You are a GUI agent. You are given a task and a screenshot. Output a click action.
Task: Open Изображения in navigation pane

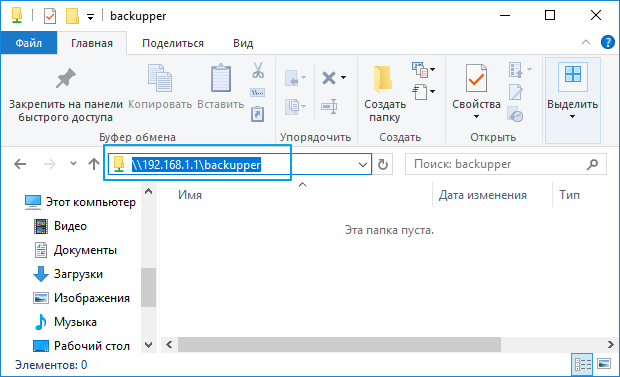[81, 298]
